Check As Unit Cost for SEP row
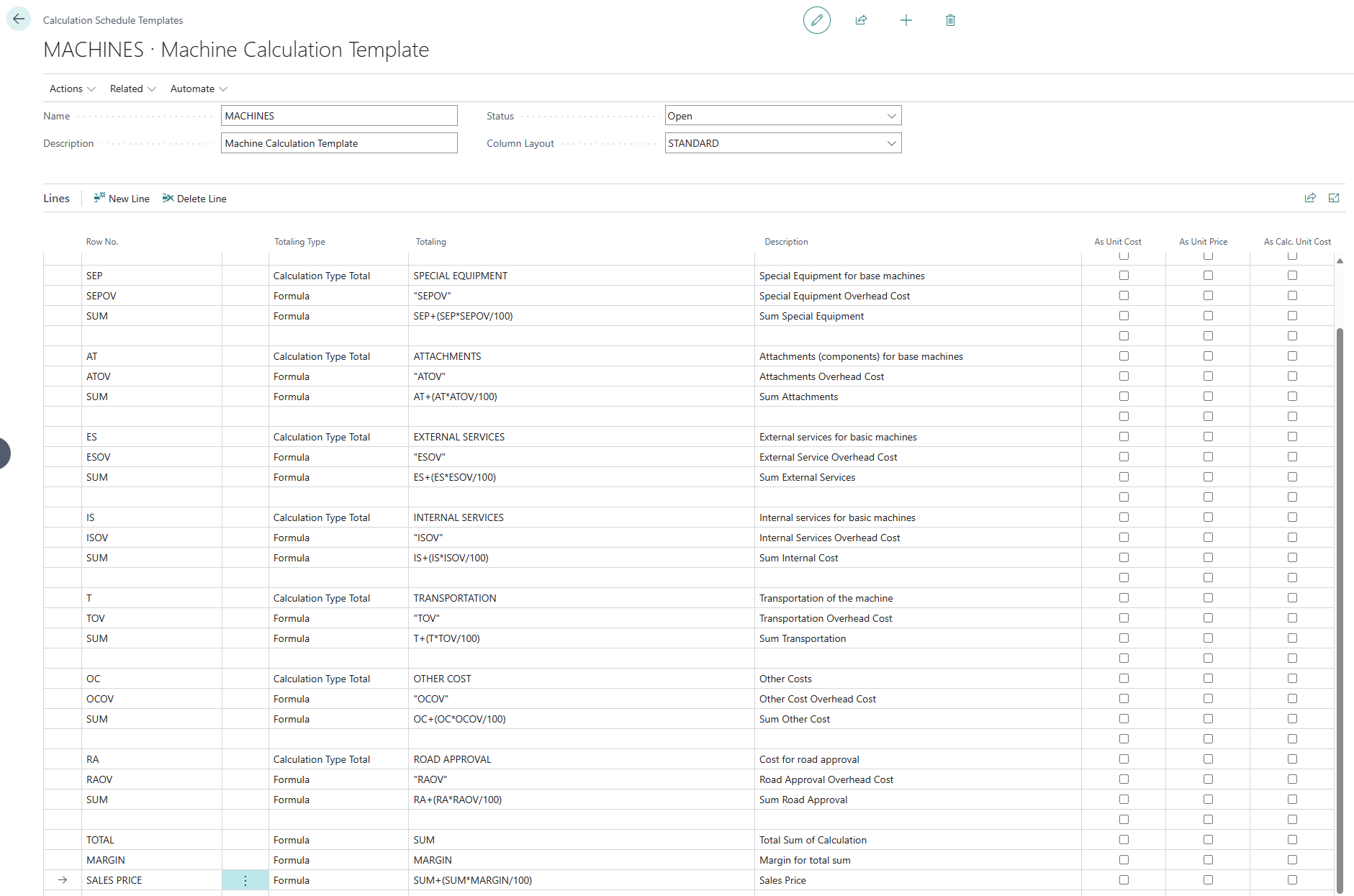1354x896 pixels. point(1124,276)
